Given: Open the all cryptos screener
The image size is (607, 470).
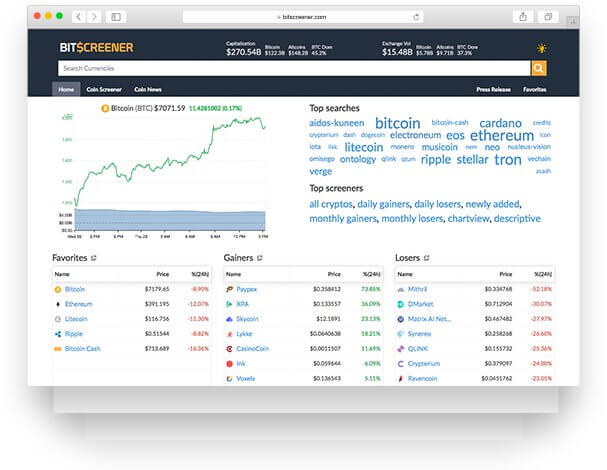Looking at the screenshot, I should coord(331,204).
